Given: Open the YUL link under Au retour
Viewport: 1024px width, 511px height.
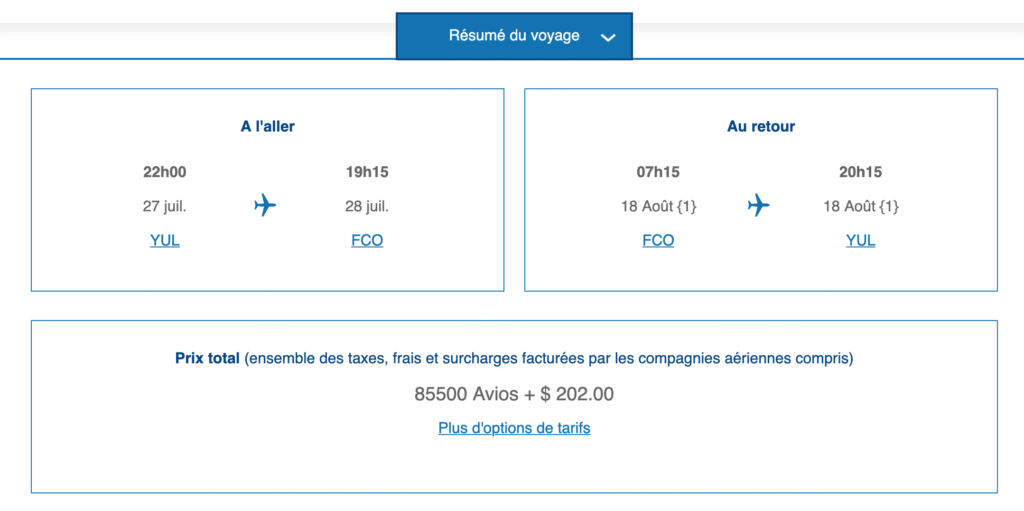Looking at the screenshot, I should pyautogui.click(x=860, y=240).
